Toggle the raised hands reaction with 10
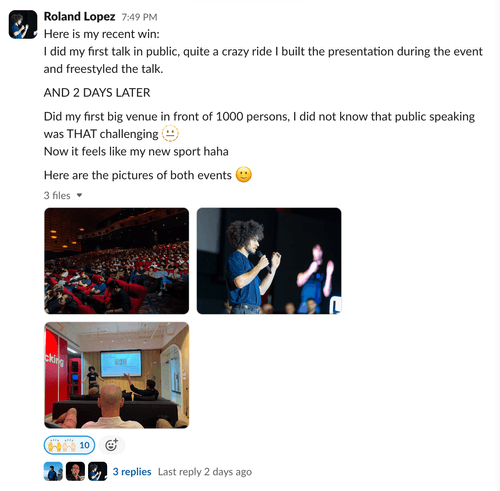Image resolution: width=500 pixels, height=491 pixels. click(69, 445)
